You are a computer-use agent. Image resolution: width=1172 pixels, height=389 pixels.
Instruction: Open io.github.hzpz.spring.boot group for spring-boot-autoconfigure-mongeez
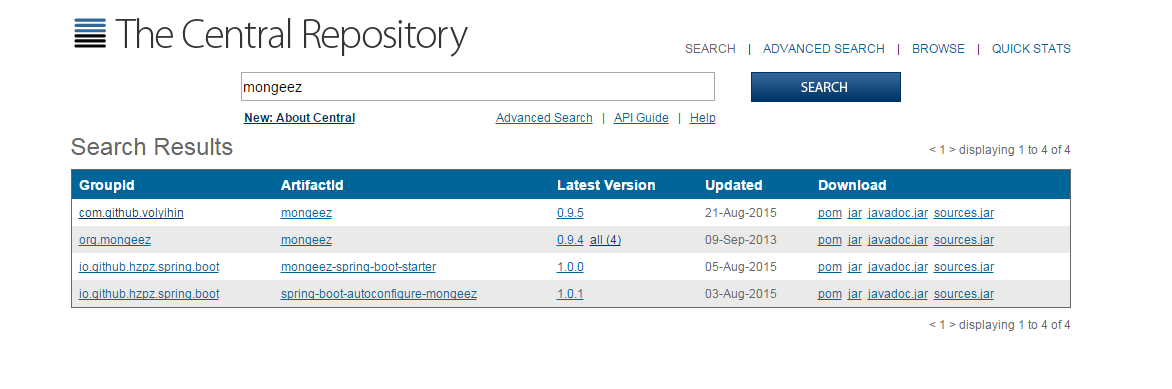pos(149,294)
